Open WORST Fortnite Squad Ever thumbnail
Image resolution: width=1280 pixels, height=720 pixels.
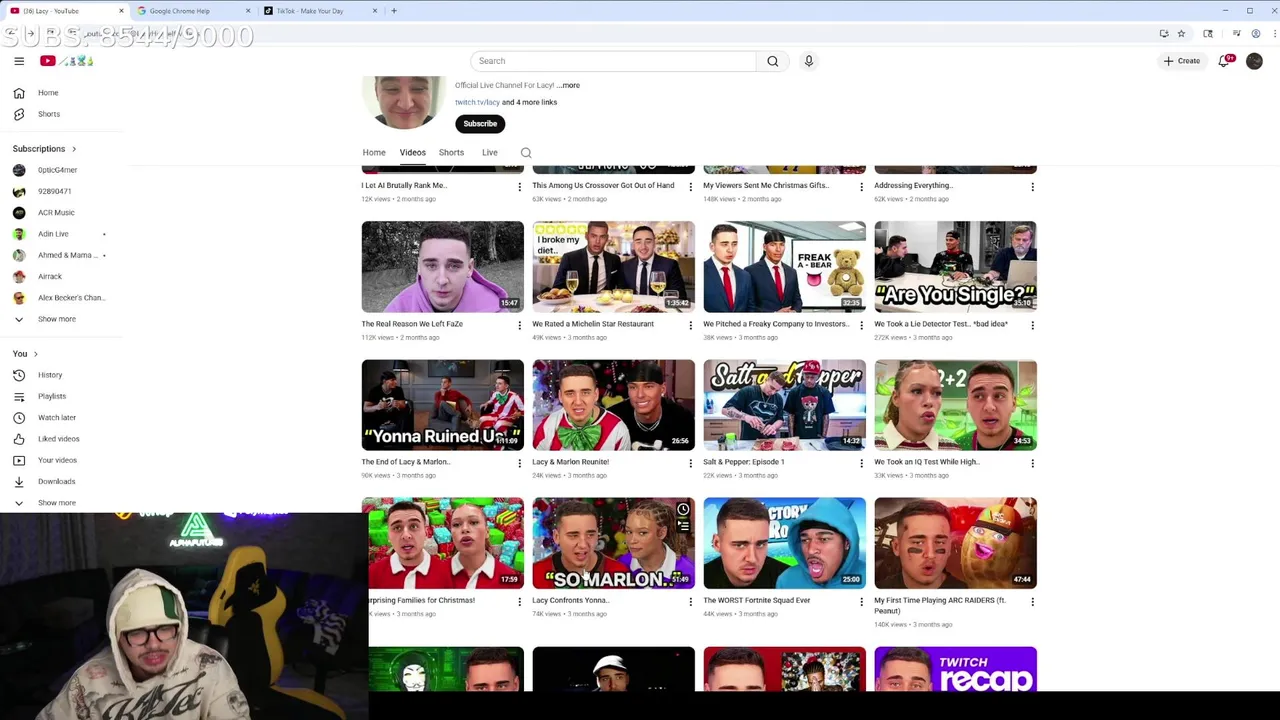point(784,543)
